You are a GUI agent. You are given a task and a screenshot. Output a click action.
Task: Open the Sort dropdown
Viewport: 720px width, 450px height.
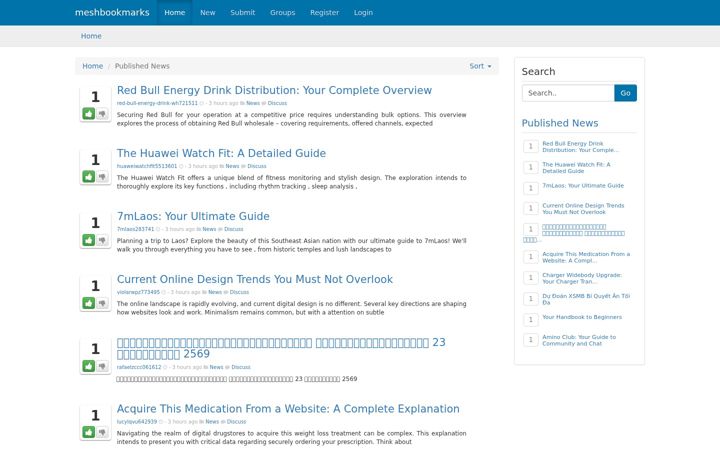[480, 66]
